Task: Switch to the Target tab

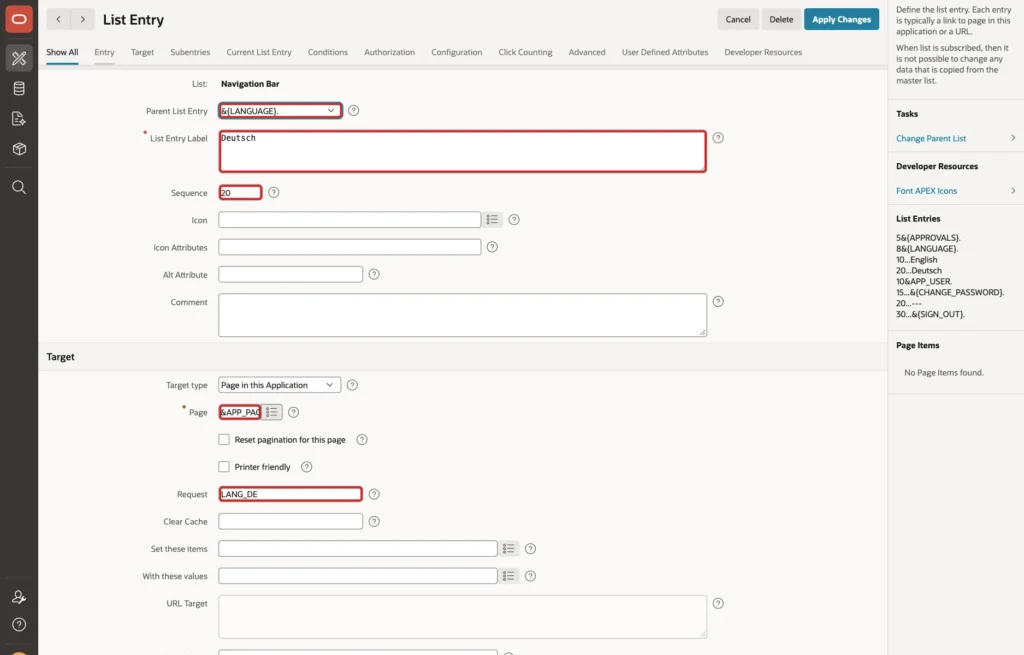Action: [142, 52]
